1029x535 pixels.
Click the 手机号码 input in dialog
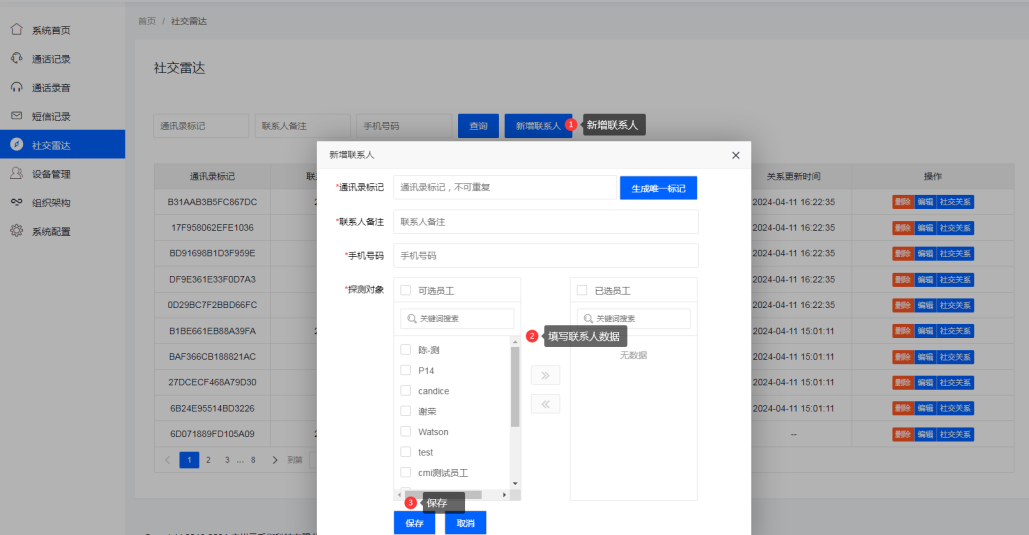point(545,256)
